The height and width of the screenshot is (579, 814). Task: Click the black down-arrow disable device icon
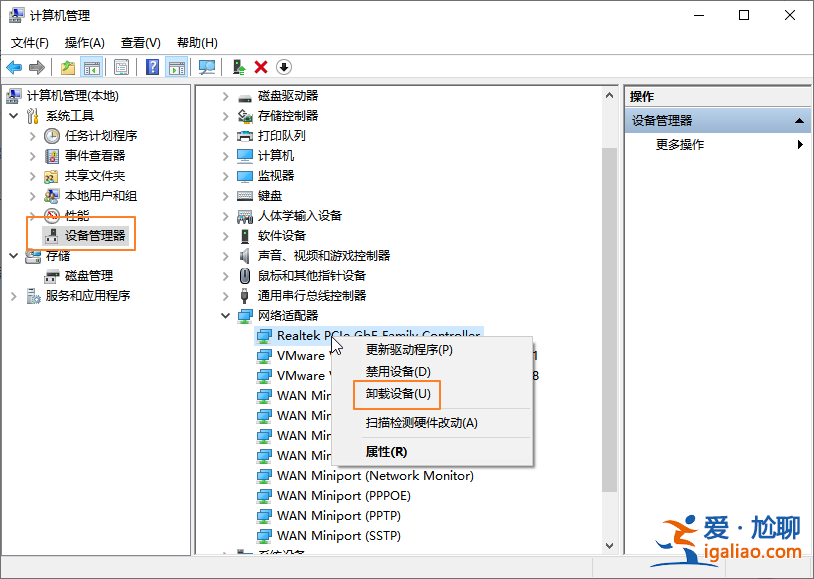[284, 67]
